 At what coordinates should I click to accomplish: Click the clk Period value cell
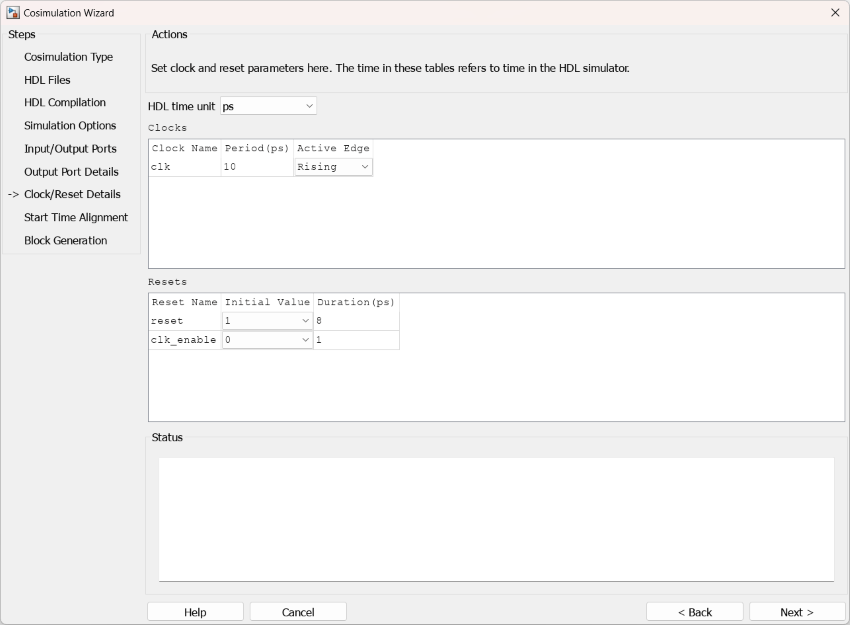click(x=257, y=167)
